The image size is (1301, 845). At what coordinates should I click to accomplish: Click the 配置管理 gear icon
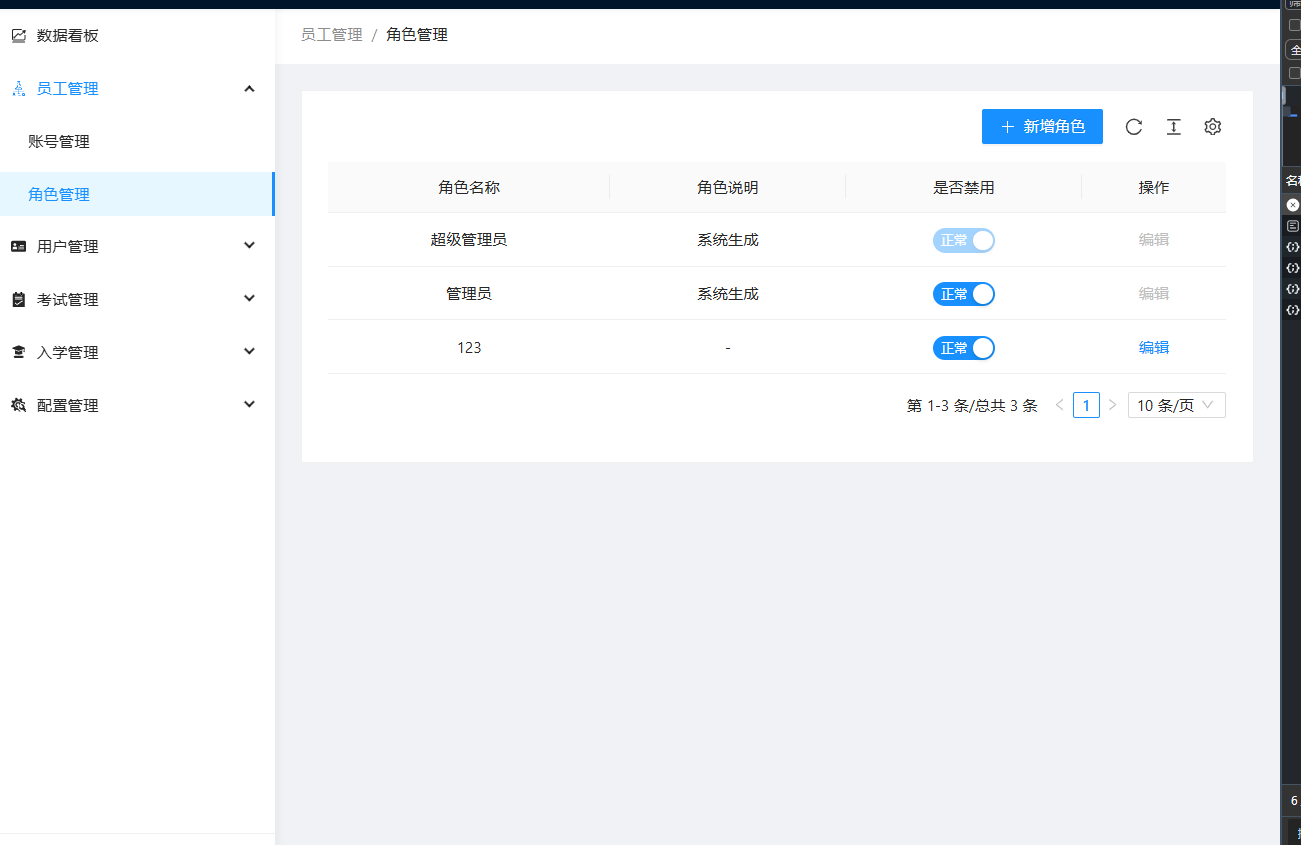[18, 406]
